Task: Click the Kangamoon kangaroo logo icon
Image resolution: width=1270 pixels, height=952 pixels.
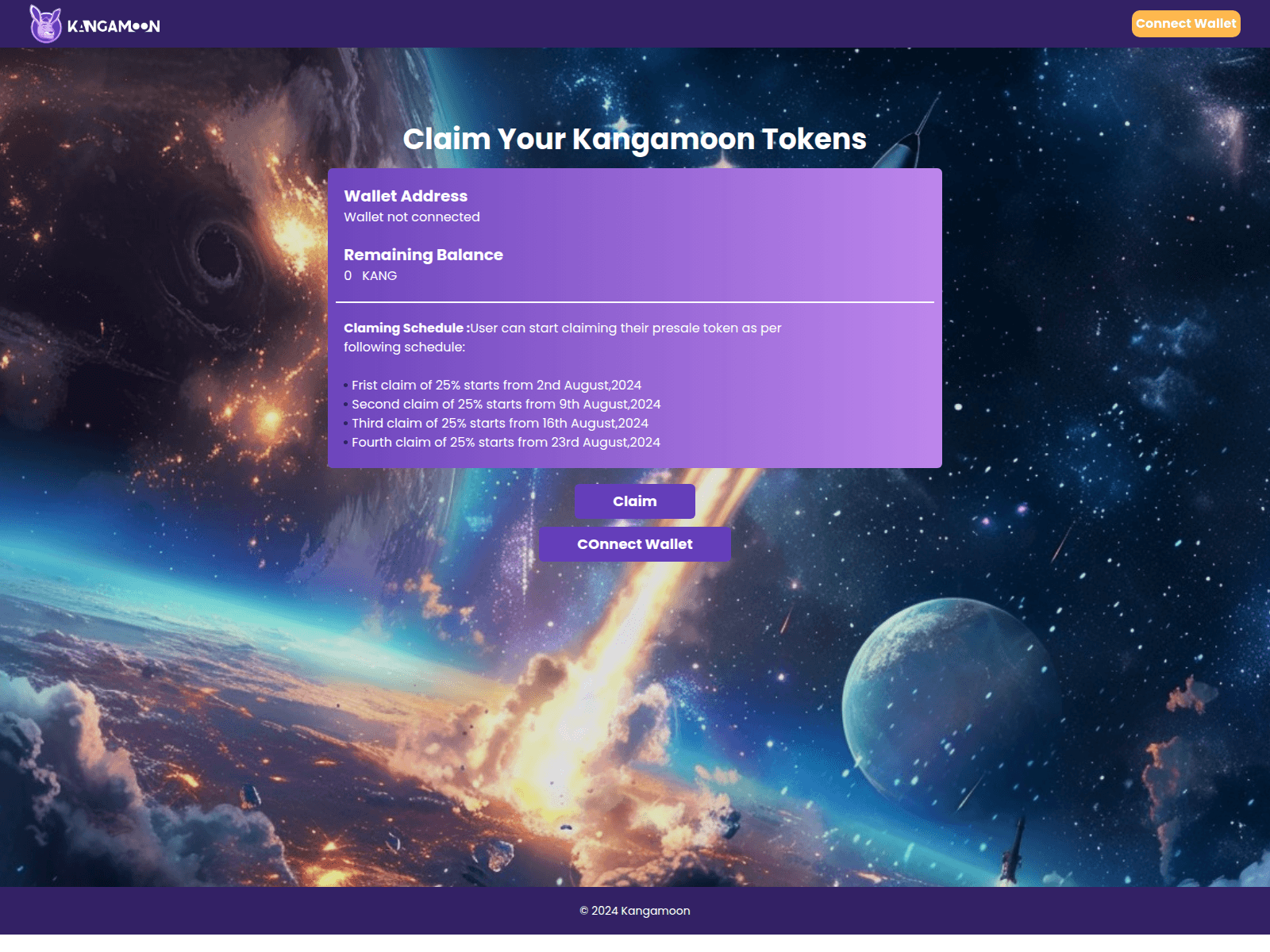Action: [45, 24]
